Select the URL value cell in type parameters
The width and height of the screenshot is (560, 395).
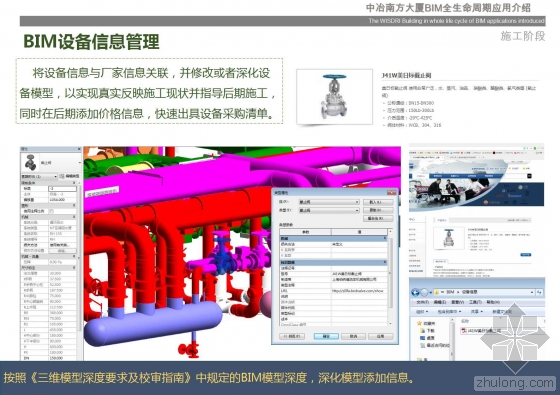359,291
